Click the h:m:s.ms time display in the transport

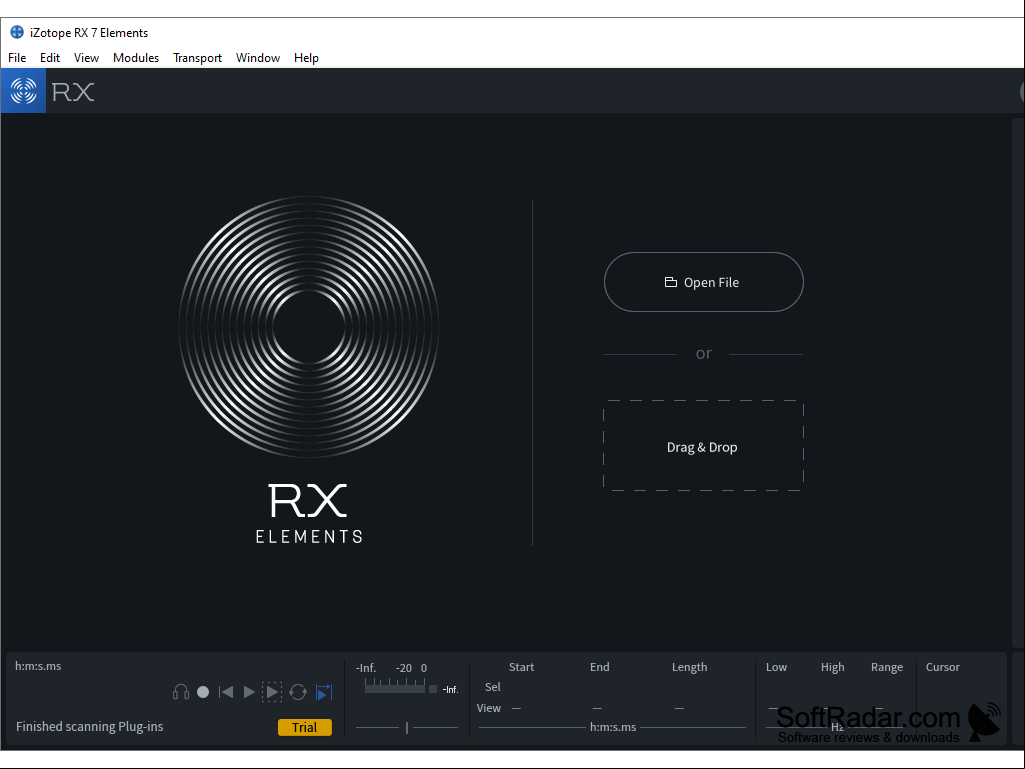38,666
